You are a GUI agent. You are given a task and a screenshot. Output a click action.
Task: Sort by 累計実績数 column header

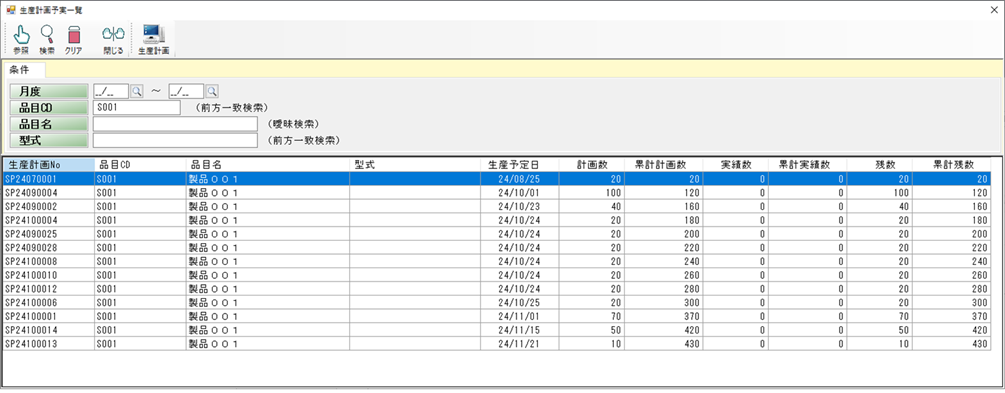(808, 165)
